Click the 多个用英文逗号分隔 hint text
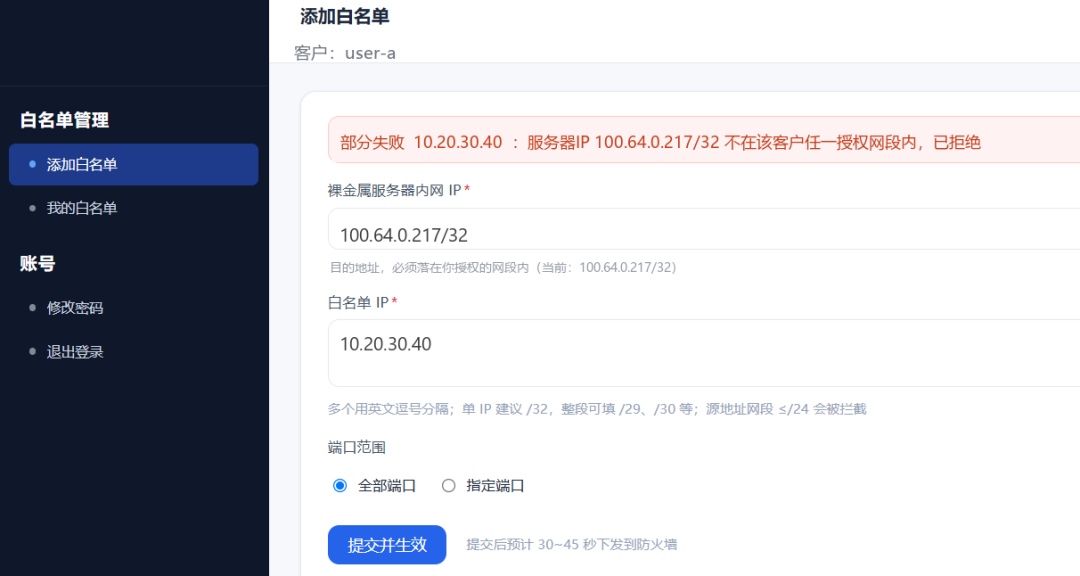This screenshot has height=576, width=1080. 597,409
